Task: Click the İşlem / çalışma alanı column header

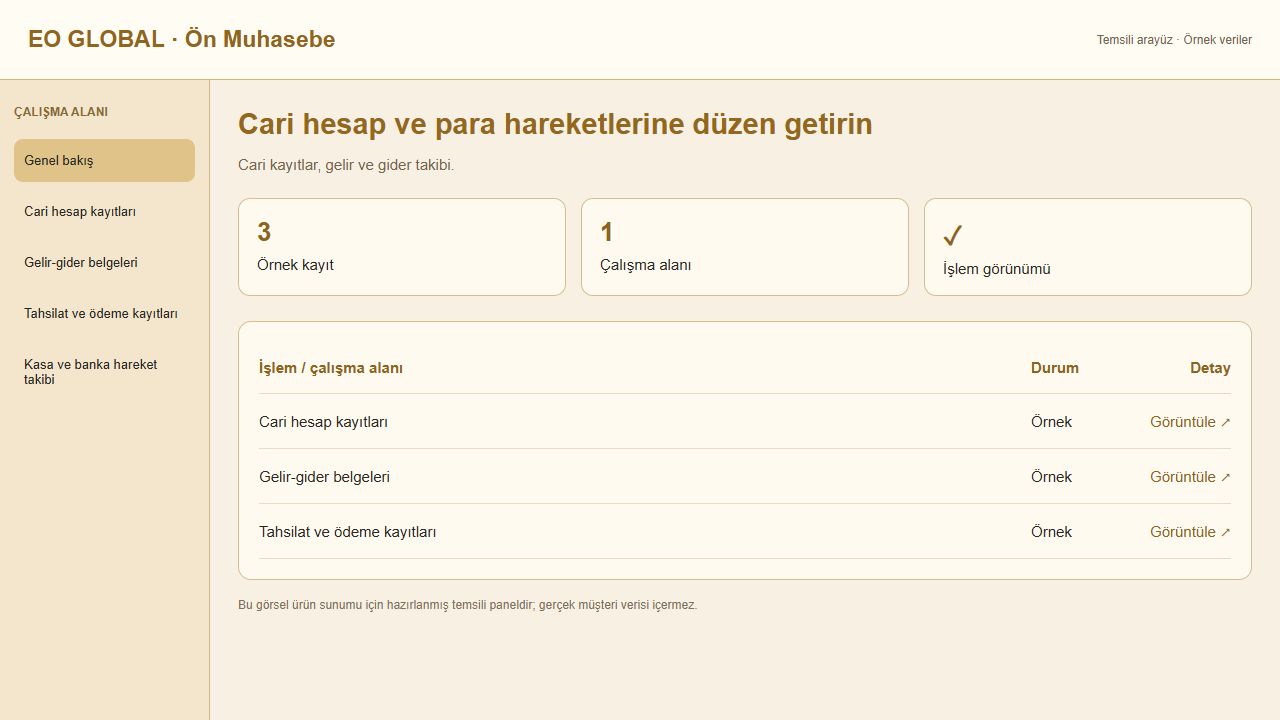Action: [331, 368]
